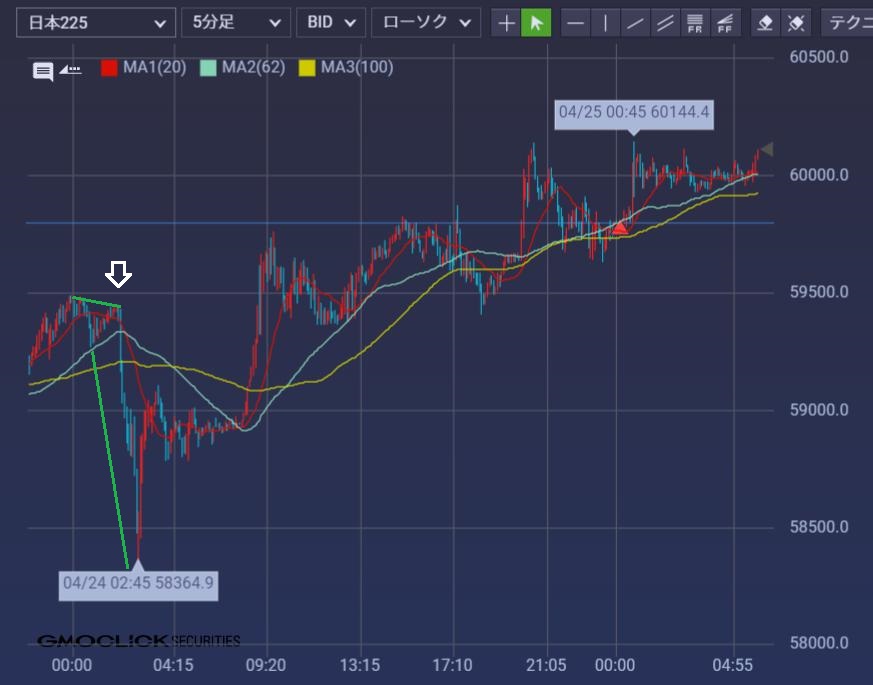Click the red MA1(20) color swatch

click(x=109, y=68)
